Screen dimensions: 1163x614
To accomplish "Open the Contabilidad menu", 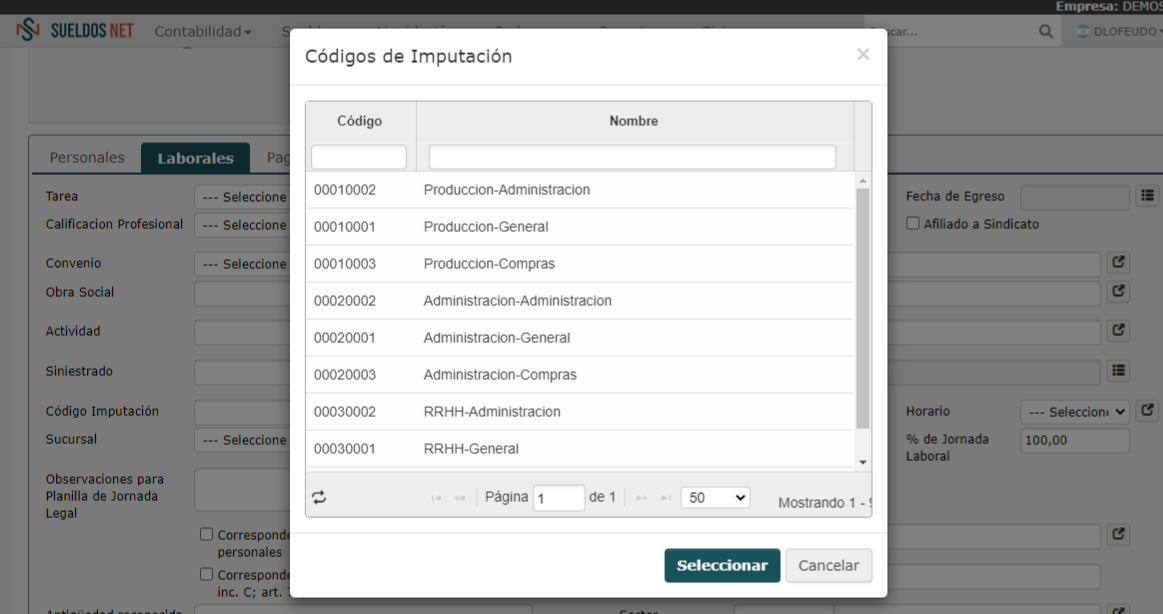I will pos(202,31).
